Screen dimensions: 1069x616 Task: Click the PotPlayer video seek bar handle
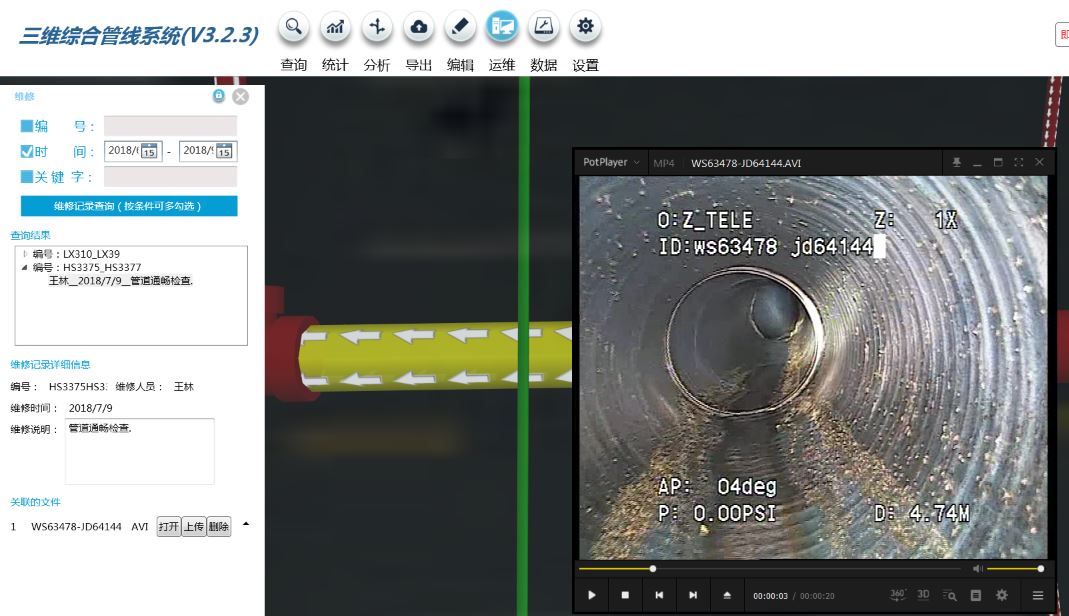[652, 568]
